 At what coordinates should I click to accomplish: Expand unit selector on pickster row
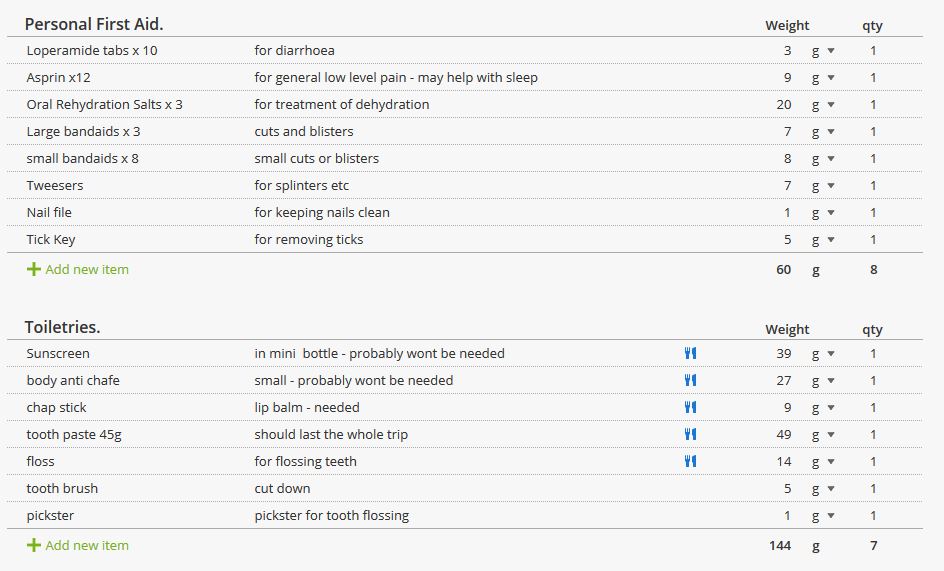[823, 516]
